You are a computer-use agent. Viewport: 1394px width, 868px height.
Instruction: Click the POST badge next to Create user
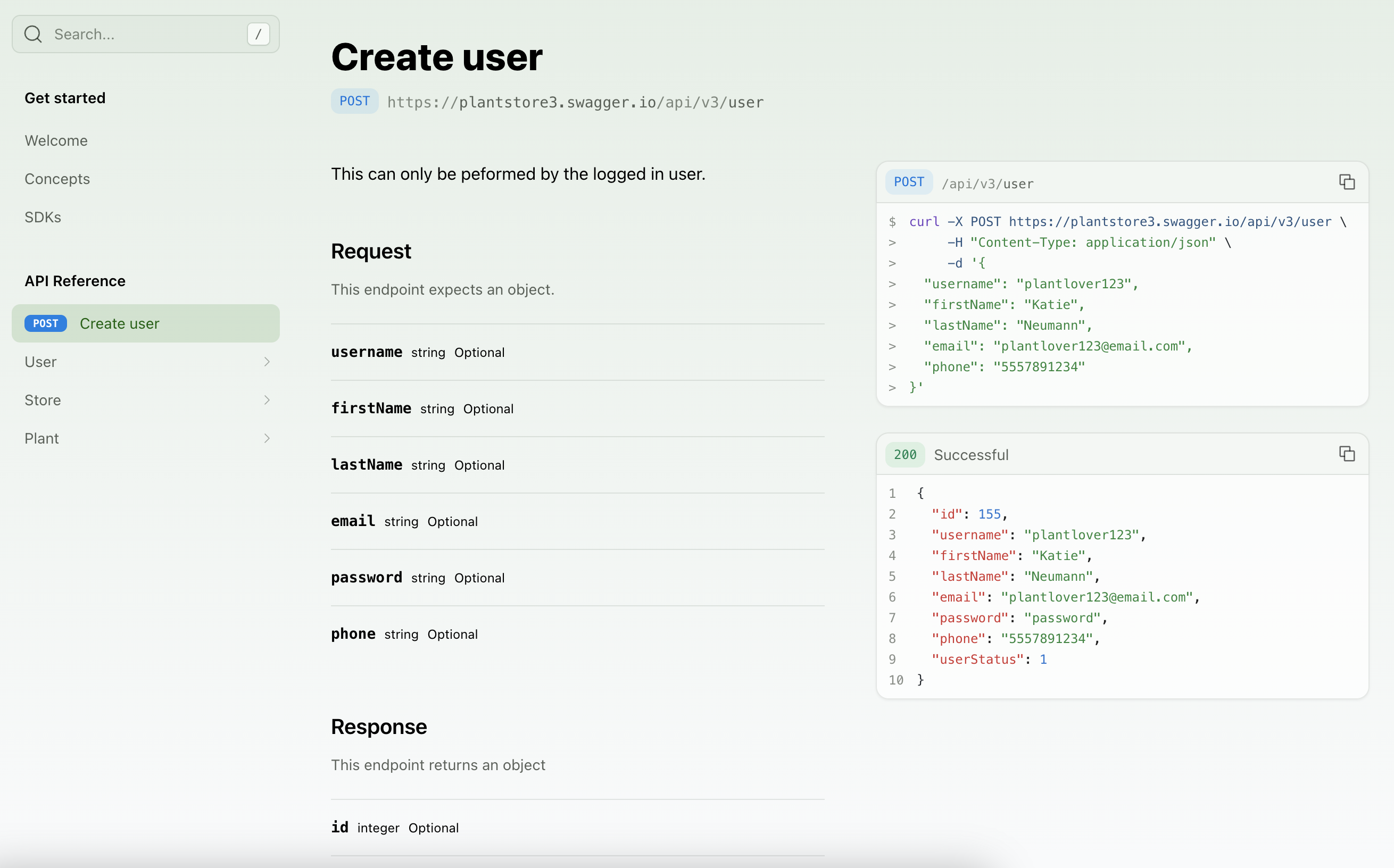tap(45, 323)
